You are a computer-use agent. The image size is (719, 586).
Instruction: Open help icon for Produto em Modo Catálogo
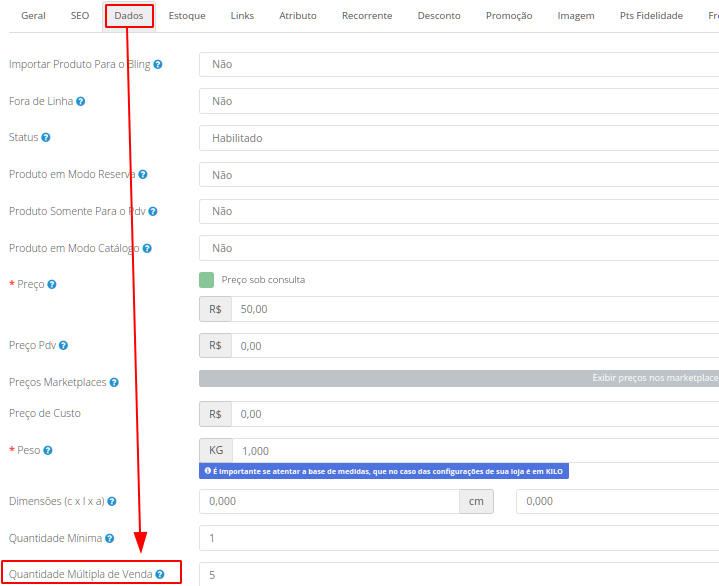147,248
